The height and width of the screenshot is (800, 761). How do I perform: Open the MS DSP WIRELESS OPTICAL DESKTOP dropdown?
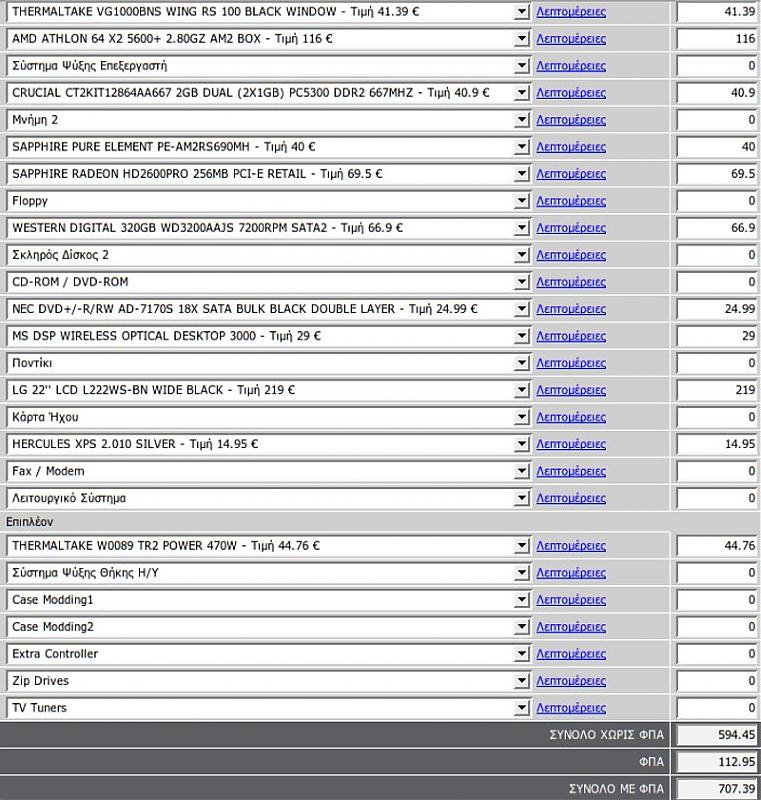click(268, 336)
